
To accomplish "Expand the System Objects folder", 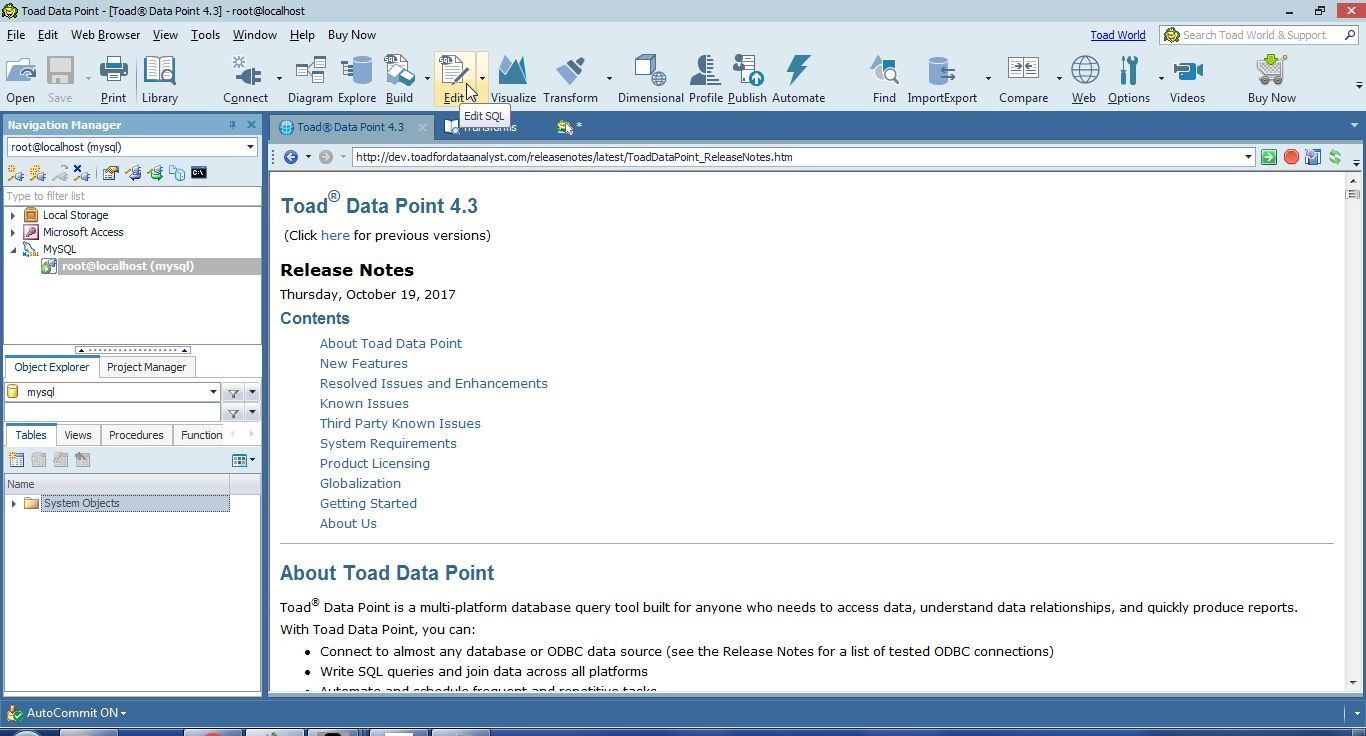I will (x=13, y=503).
